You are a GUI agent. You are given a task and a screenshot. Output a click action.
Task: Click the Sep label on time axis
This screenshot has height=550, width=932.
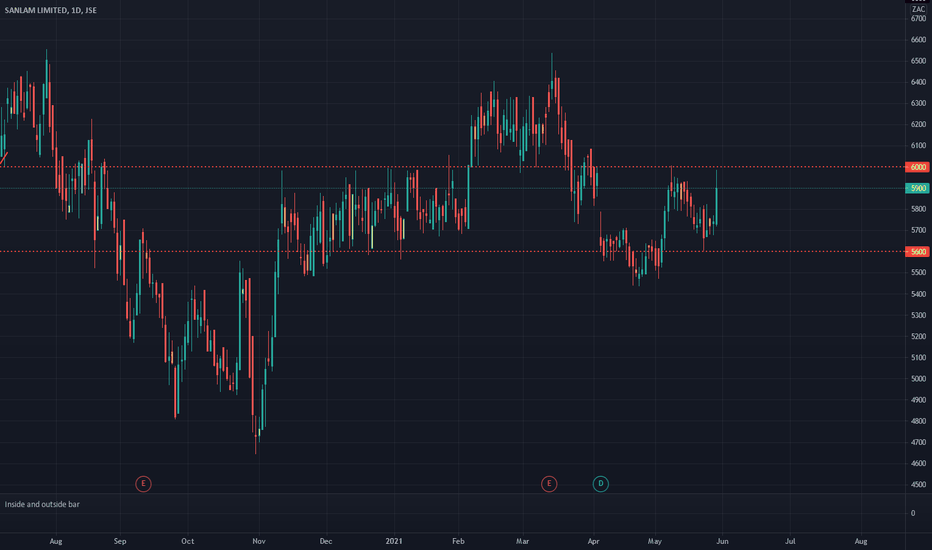tap(120, 541)
